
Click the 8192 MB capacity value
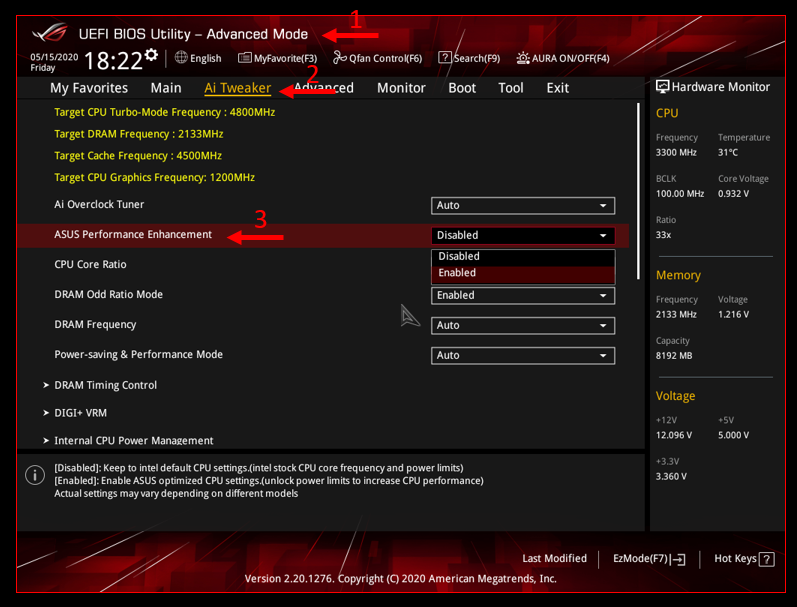point(673,356)
